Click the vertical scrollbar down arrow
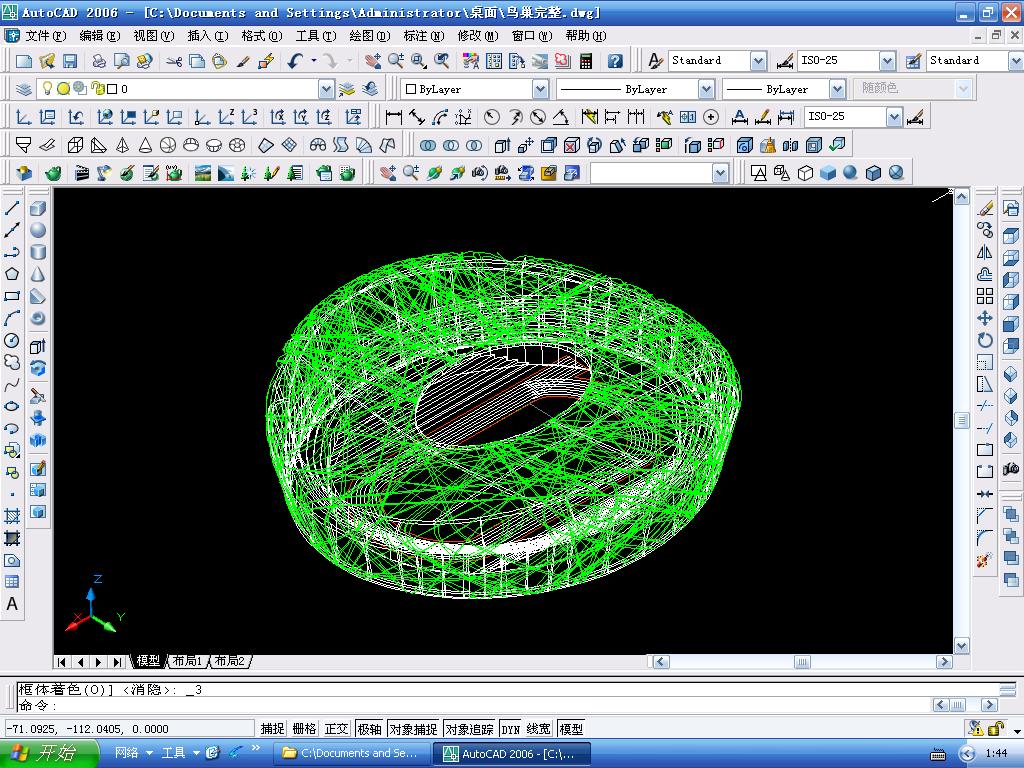The height and width of the screenshot is (768, 1024). pyautogui.click(x=961, y=647)
